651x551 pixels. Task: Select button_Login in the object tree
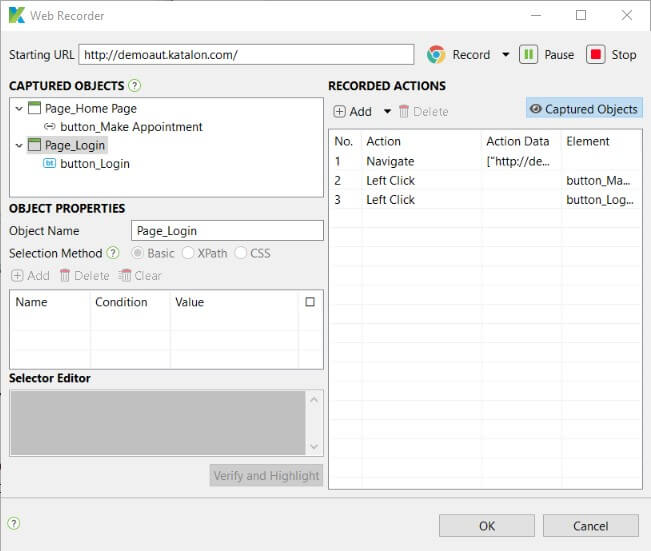tap(95, 164)
